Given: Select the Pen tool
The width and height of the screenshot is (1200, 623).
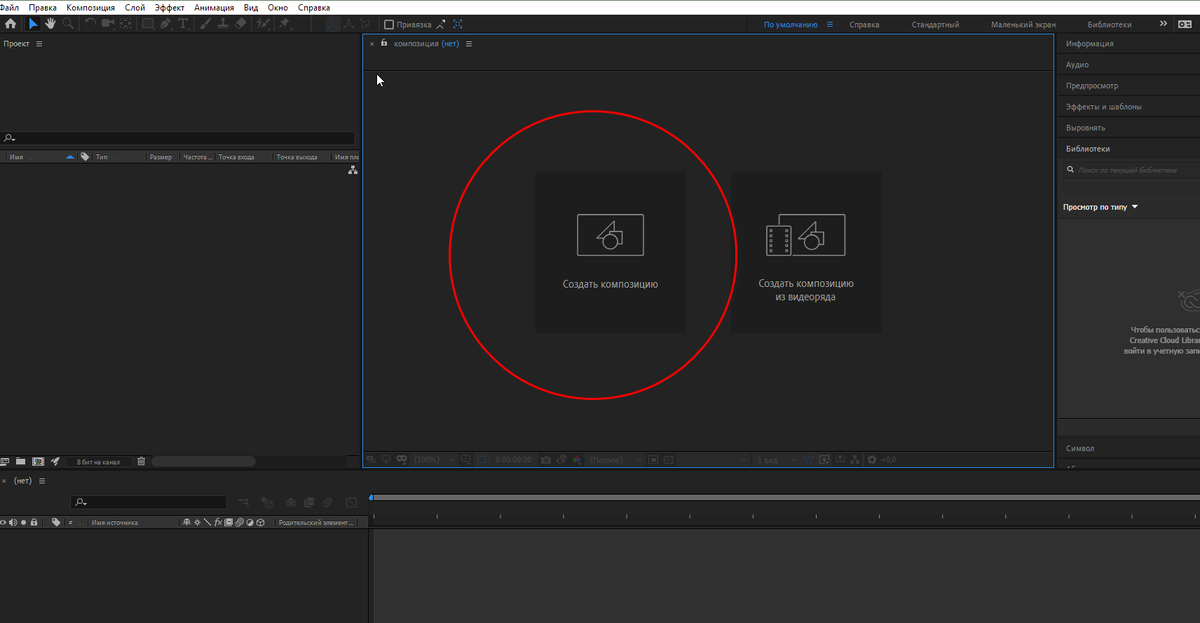Looking at the screenshot, I should (x=164, y=24).
